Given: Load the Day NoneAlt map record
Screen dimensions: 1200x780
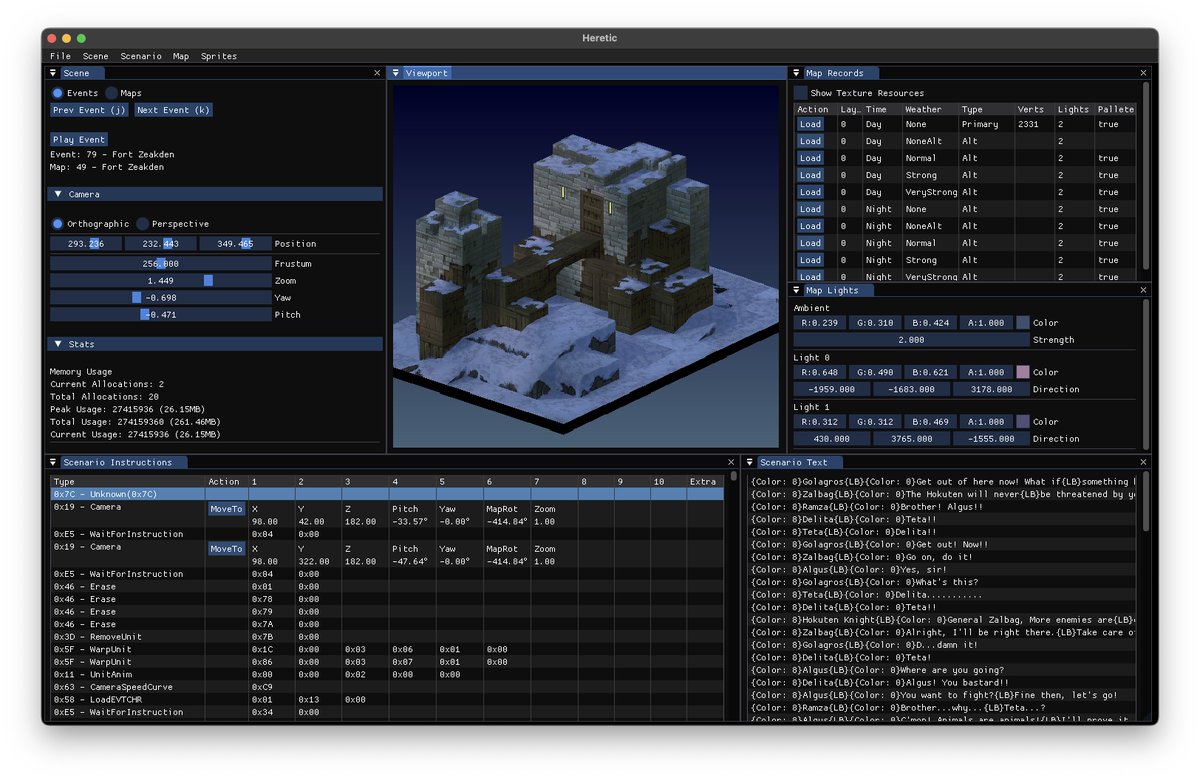Looking at the screenshot, I should 810,141.
